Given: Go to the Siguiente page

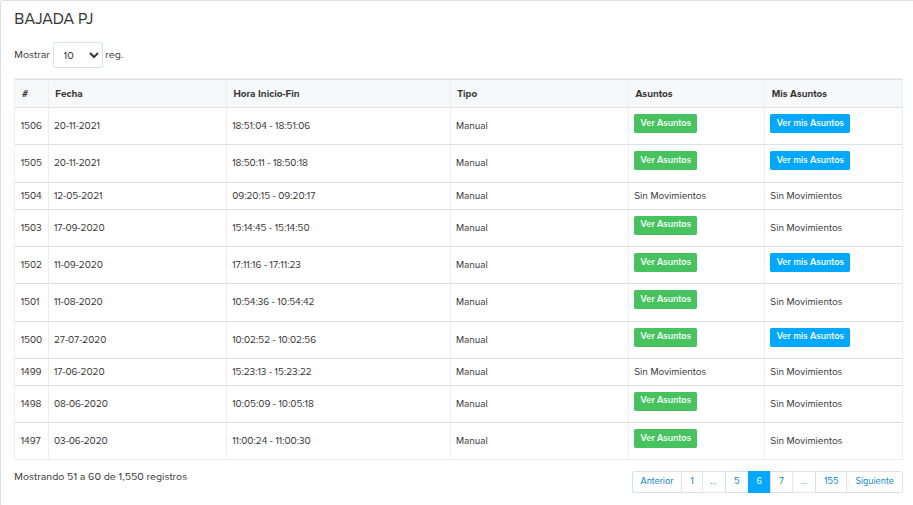Looking at the screenshot, I should pos(874,481).
